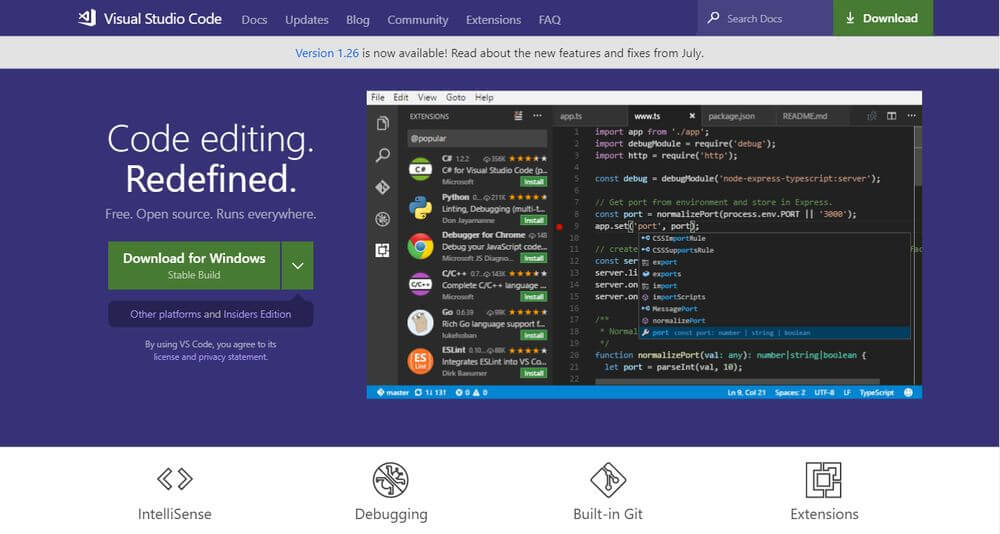Image resolution: width=1000 pixels, height=534 pixels.
Task: Click the master branch in status bar
Action: (x=393, y=392)
